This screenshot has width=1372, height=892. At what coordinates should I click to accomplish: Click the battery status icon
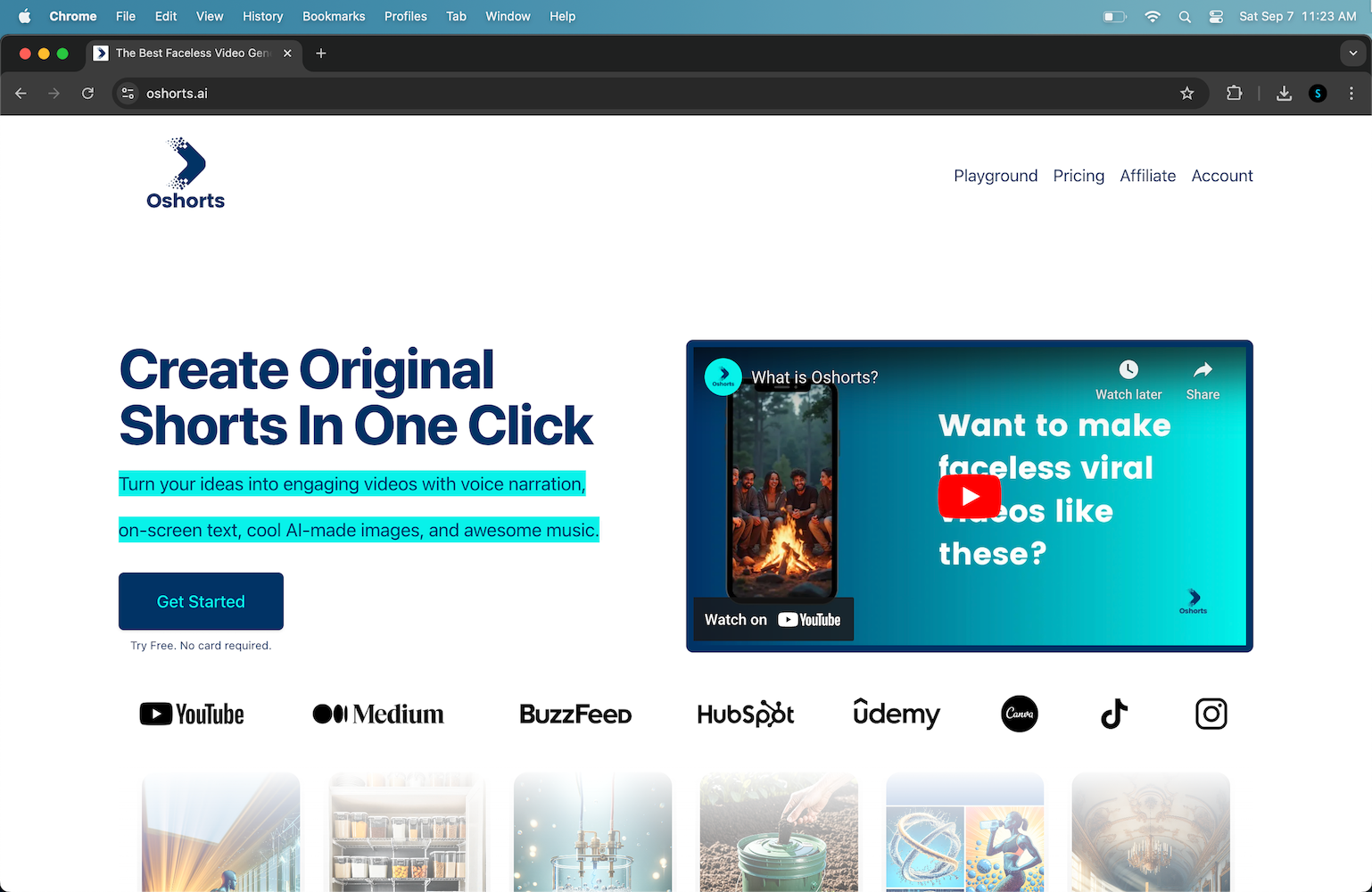[1115, 16]
